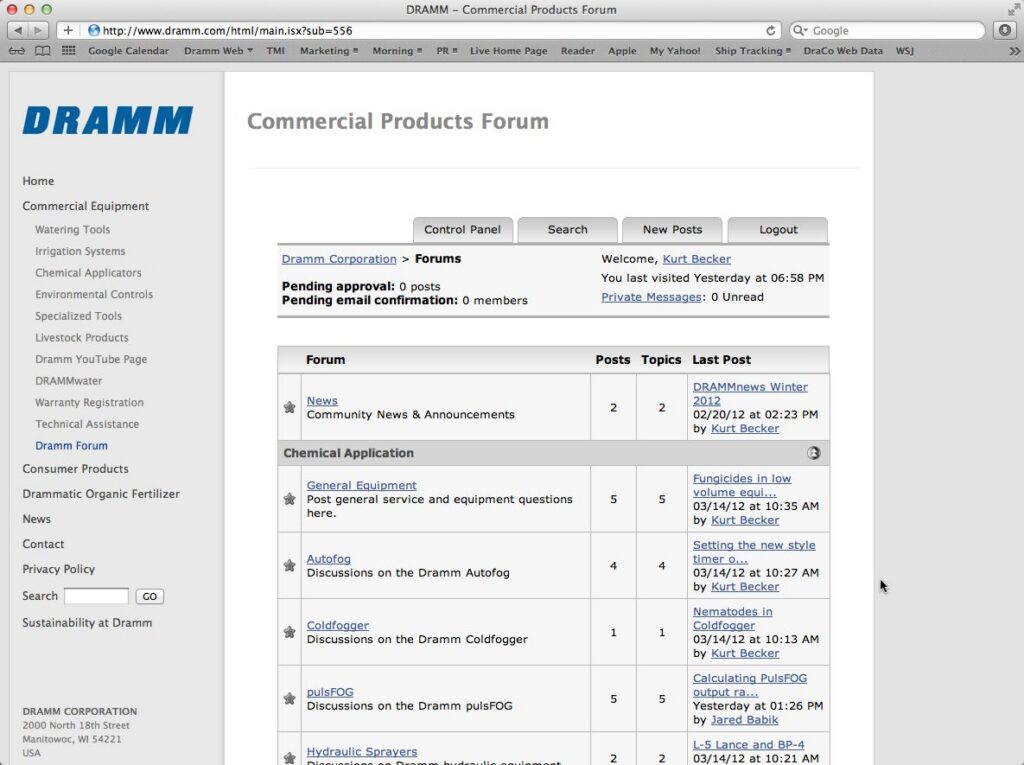Click the star icon beside the pulsFOG forum
Screen dimensions: 1024x765
pyautogui.click(x=289, y=699)
